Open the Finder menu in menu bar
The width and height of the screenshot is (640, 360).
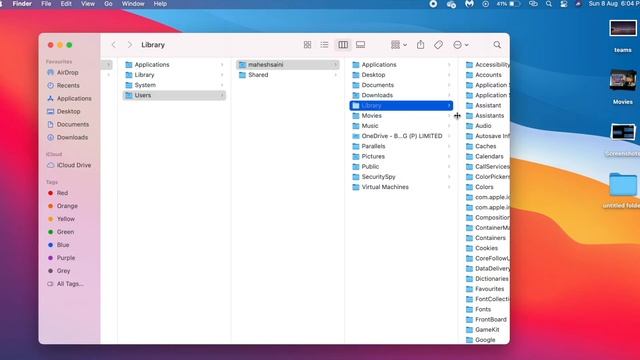pyautogui.click(x=22, y=4)
